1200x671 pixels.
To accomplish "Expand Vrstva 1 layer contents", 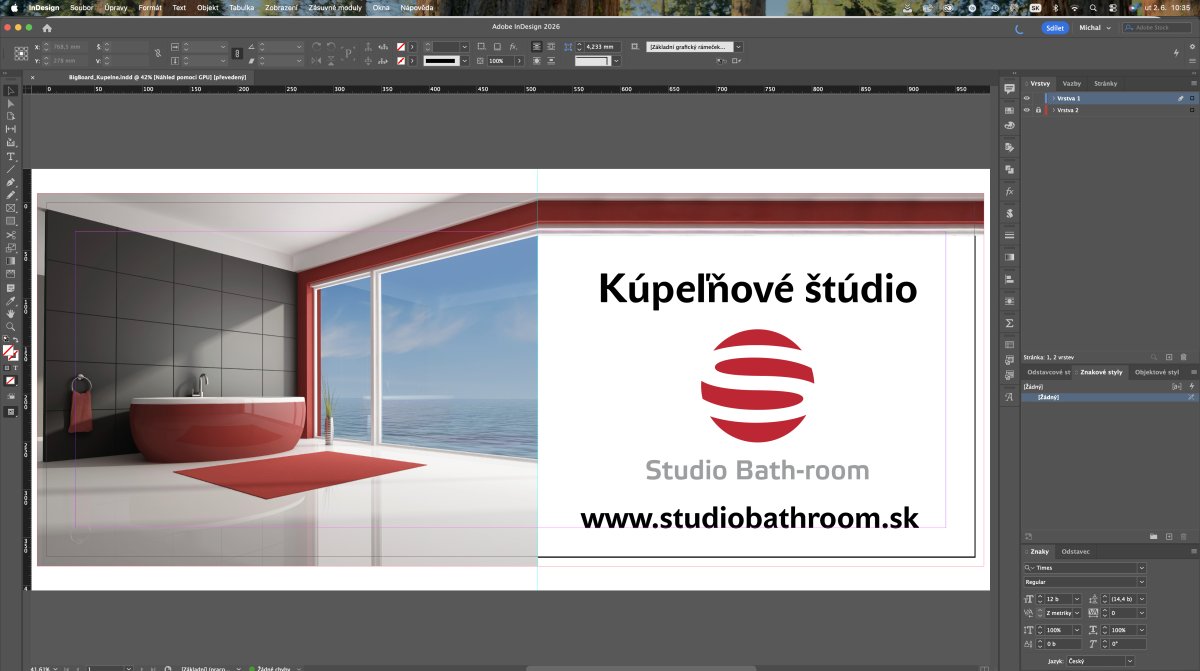I will pyautogui.click(x=1053, y=98).
